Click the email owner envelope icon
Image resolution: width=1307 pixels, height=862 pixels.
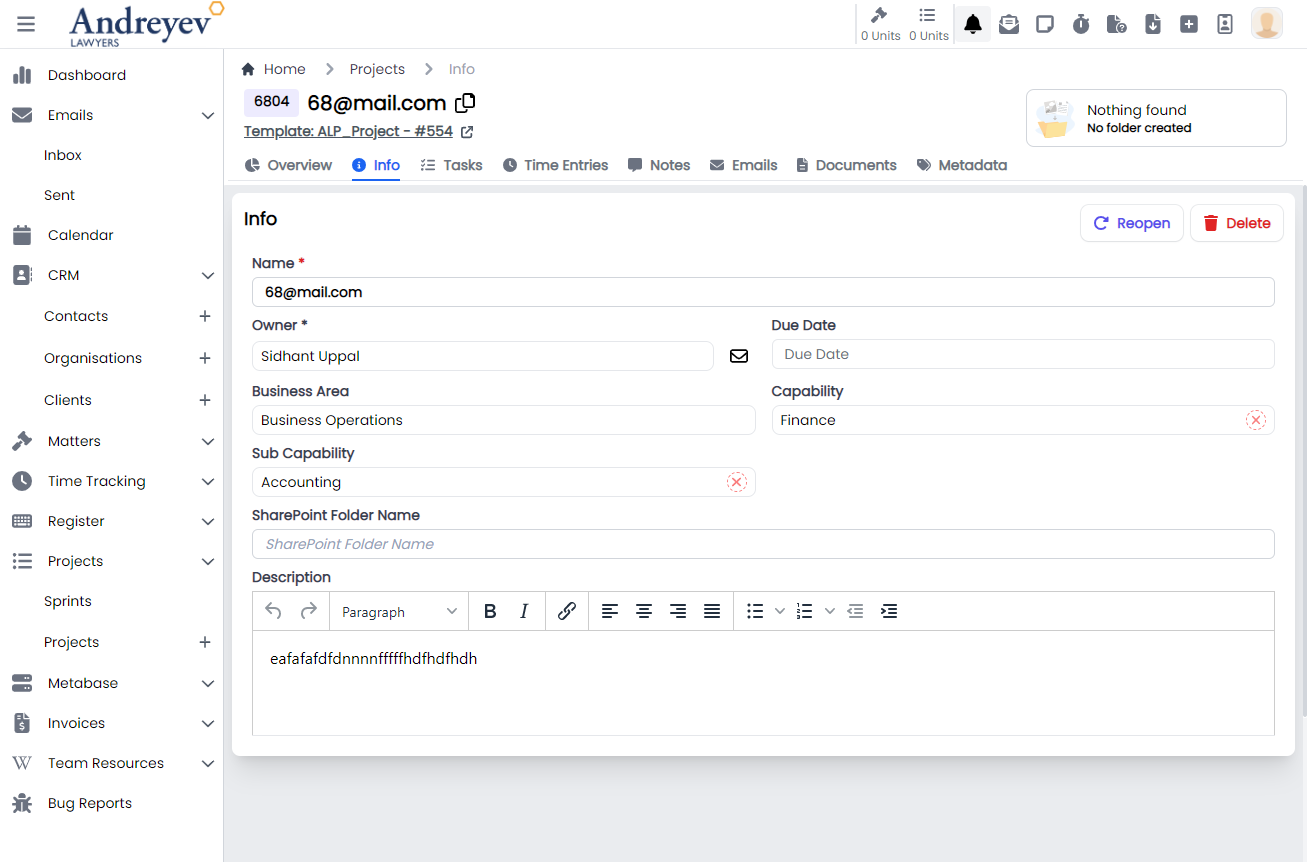tap(739, 356)
